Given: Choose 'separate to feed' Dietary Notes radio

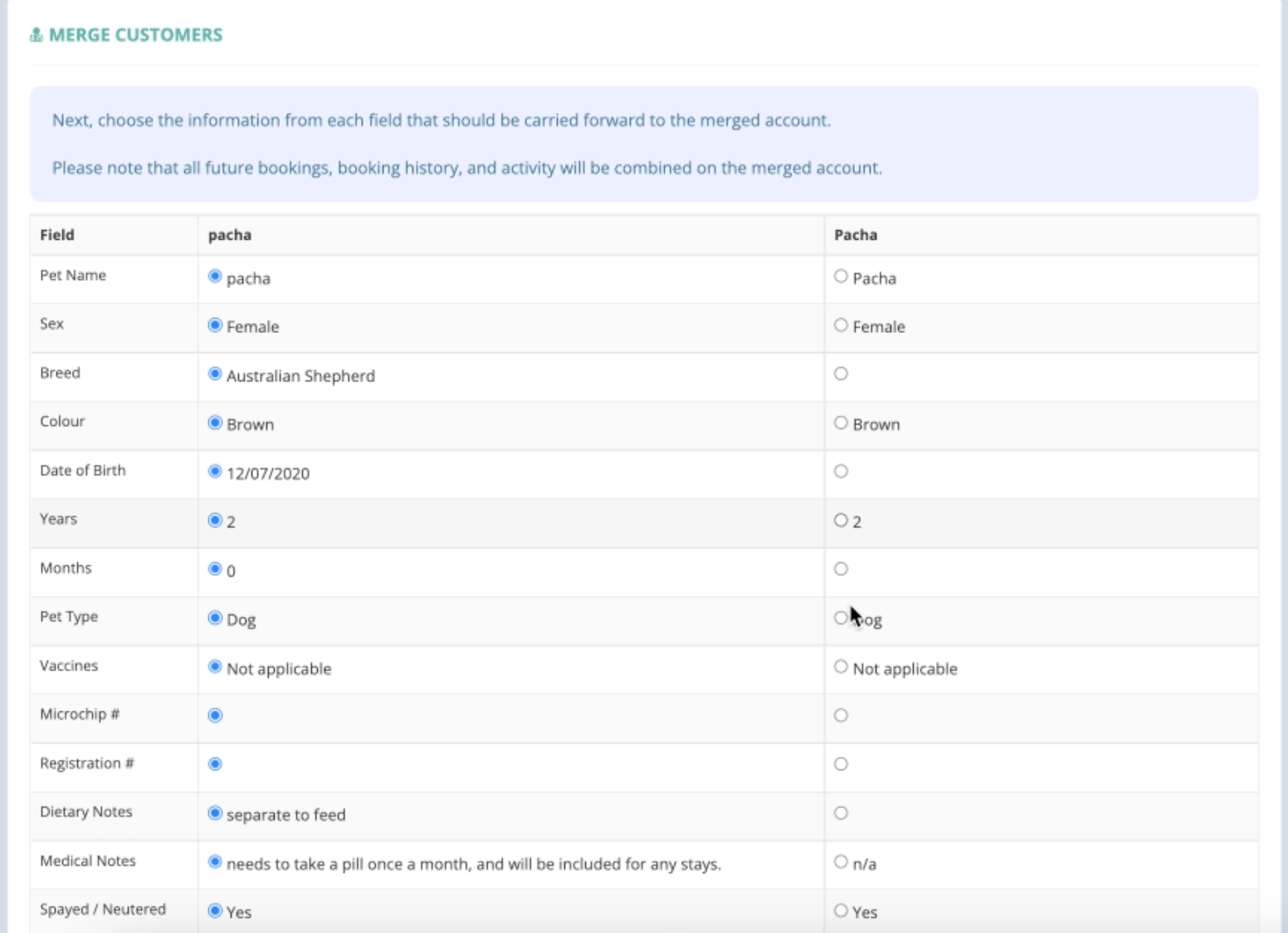Looking at the screenshot, I should pos(215,813).
